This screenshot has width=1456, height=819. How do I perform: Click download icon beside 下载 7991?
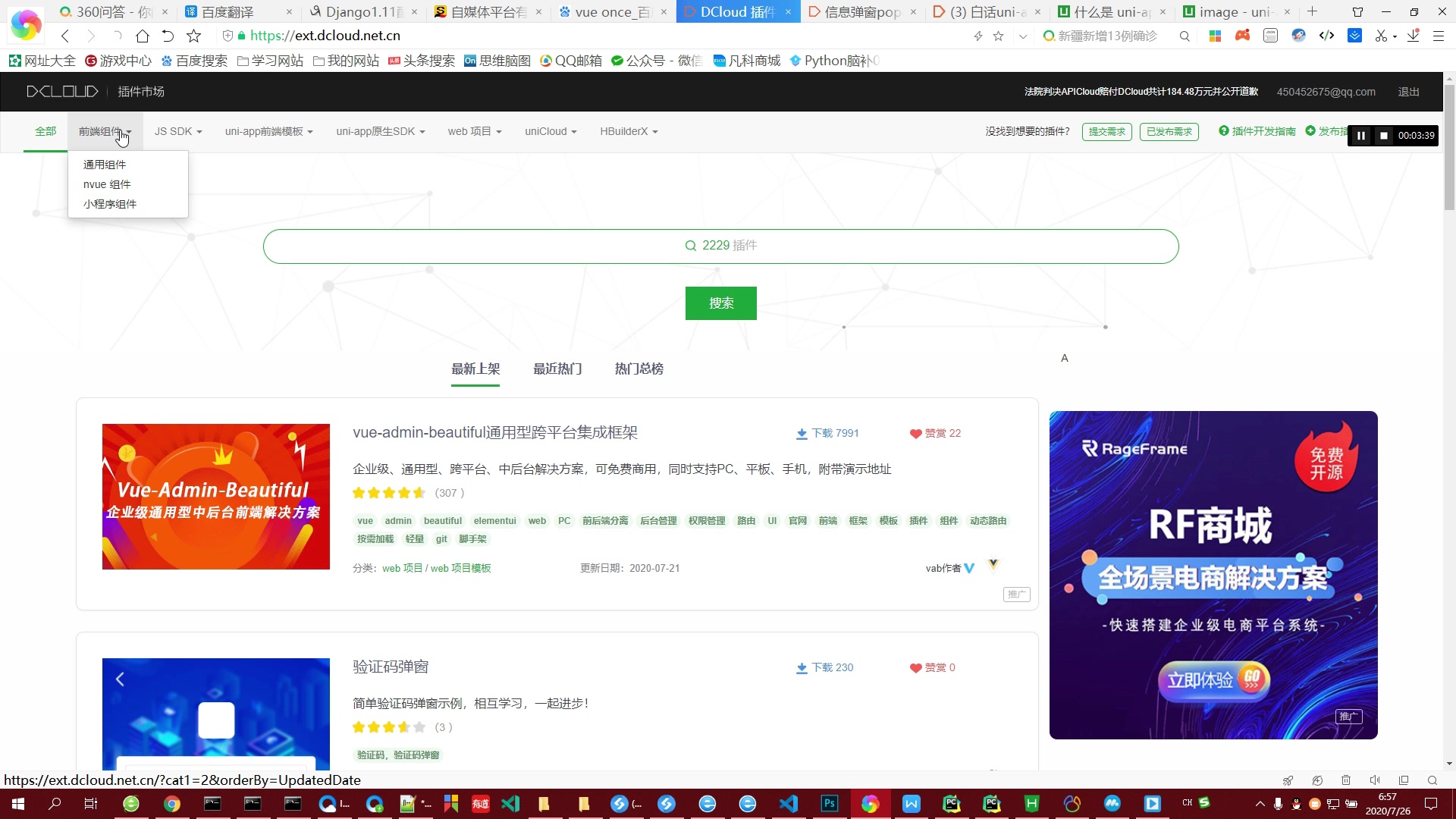click(802, 433)
